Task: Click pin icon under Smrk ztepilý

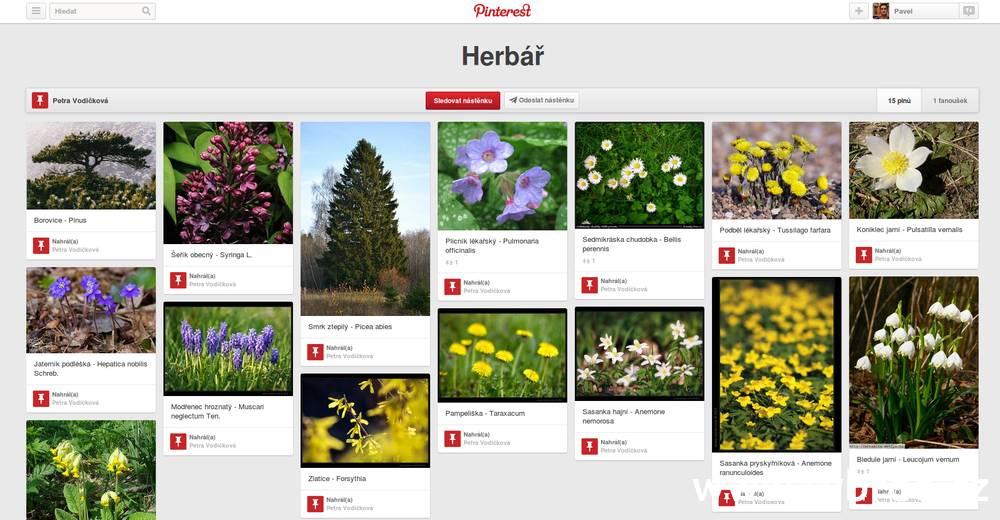Action: coord(315,352)
